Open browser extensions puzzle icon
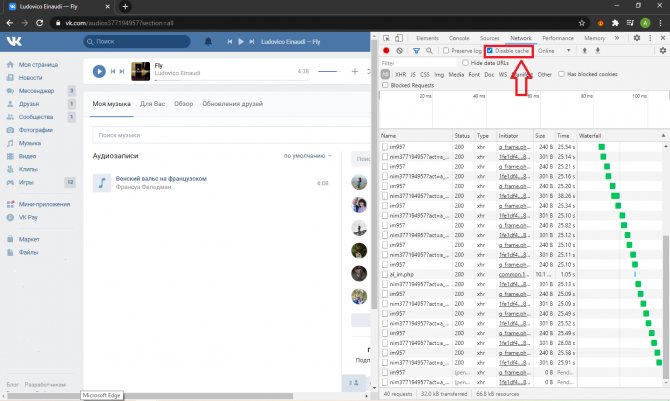Image resolution: width=670 pixels, height=401 pixels. pos(615,23)
